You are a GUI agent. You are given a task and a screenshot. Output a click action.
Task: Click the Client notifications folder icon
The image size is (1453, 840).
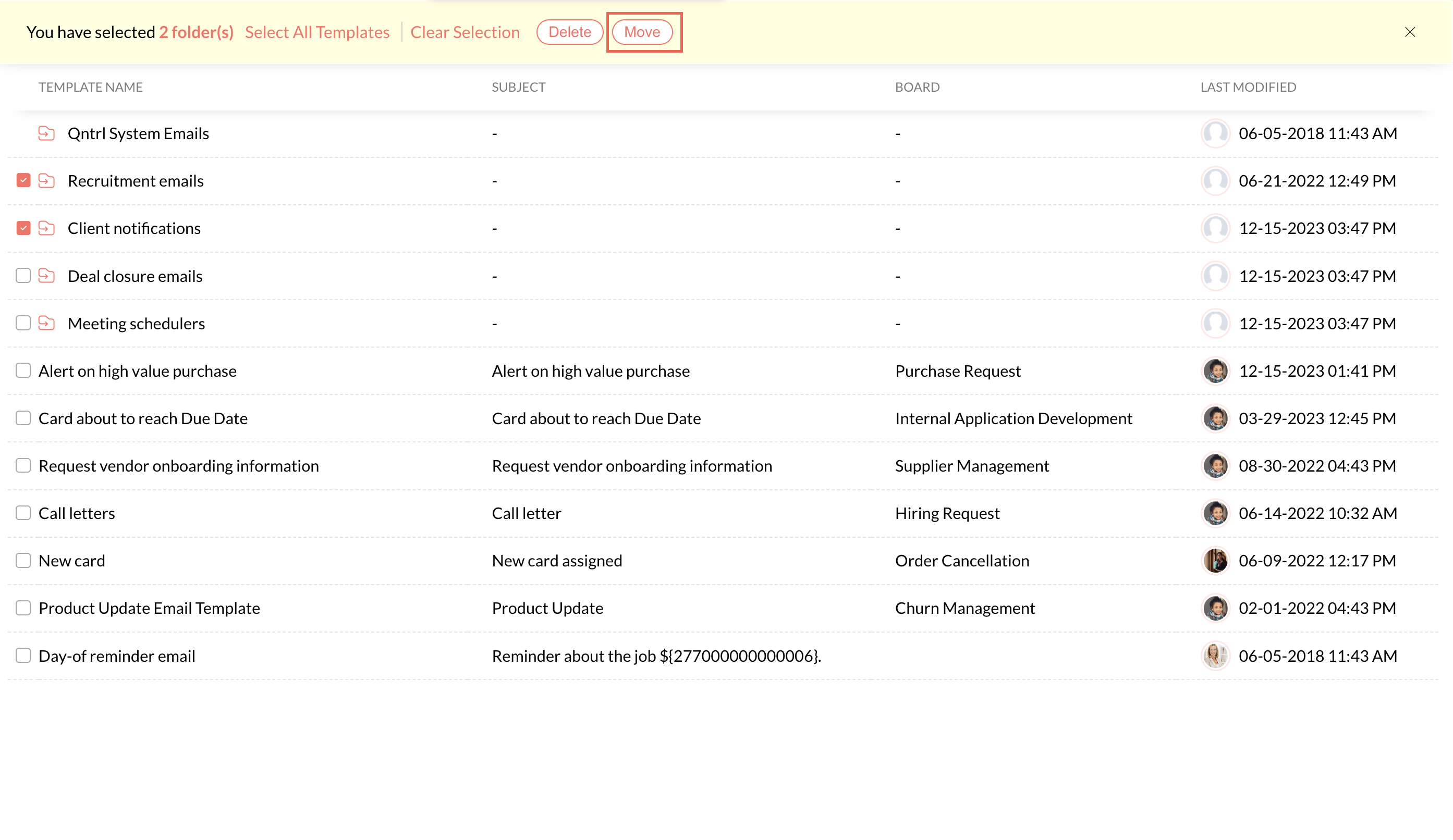tap(46, 229)
